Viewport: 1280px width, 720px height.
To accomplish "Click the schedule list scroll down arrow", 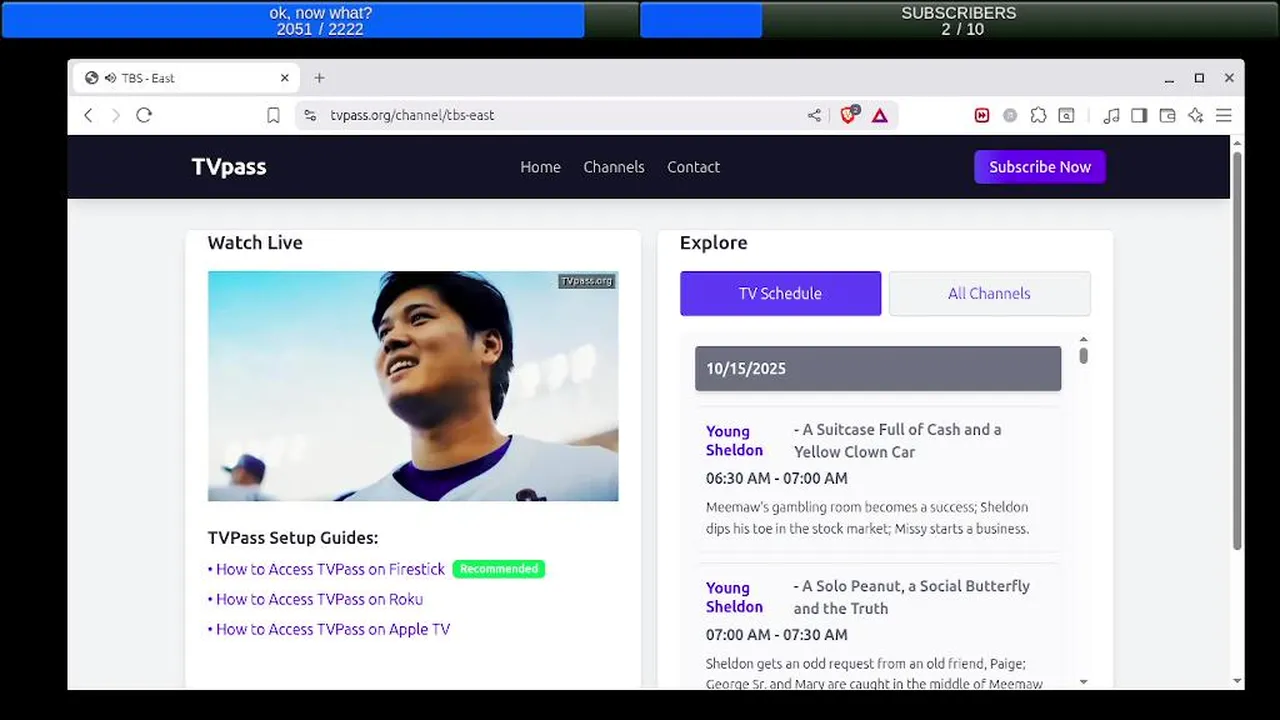I will (x=1083, y=681).
